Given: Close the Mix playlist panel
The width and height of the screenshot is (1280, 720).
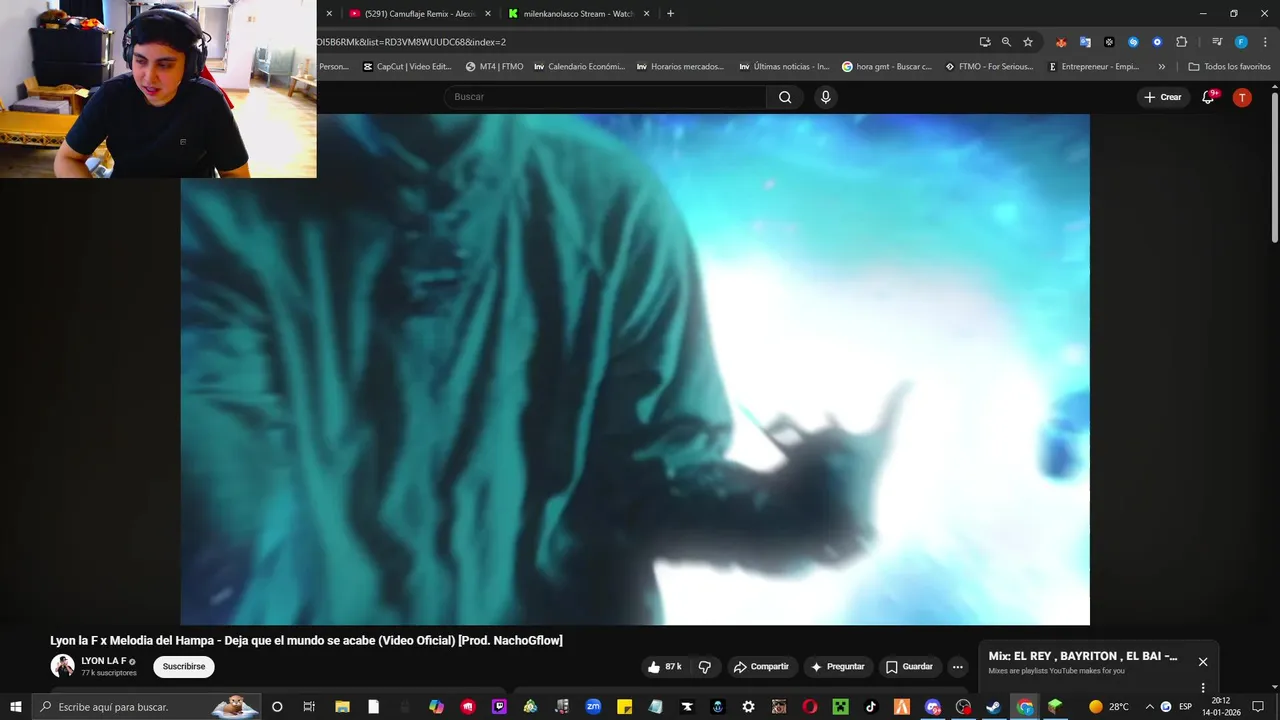Looking at the screenshot, I should 1203,662.
